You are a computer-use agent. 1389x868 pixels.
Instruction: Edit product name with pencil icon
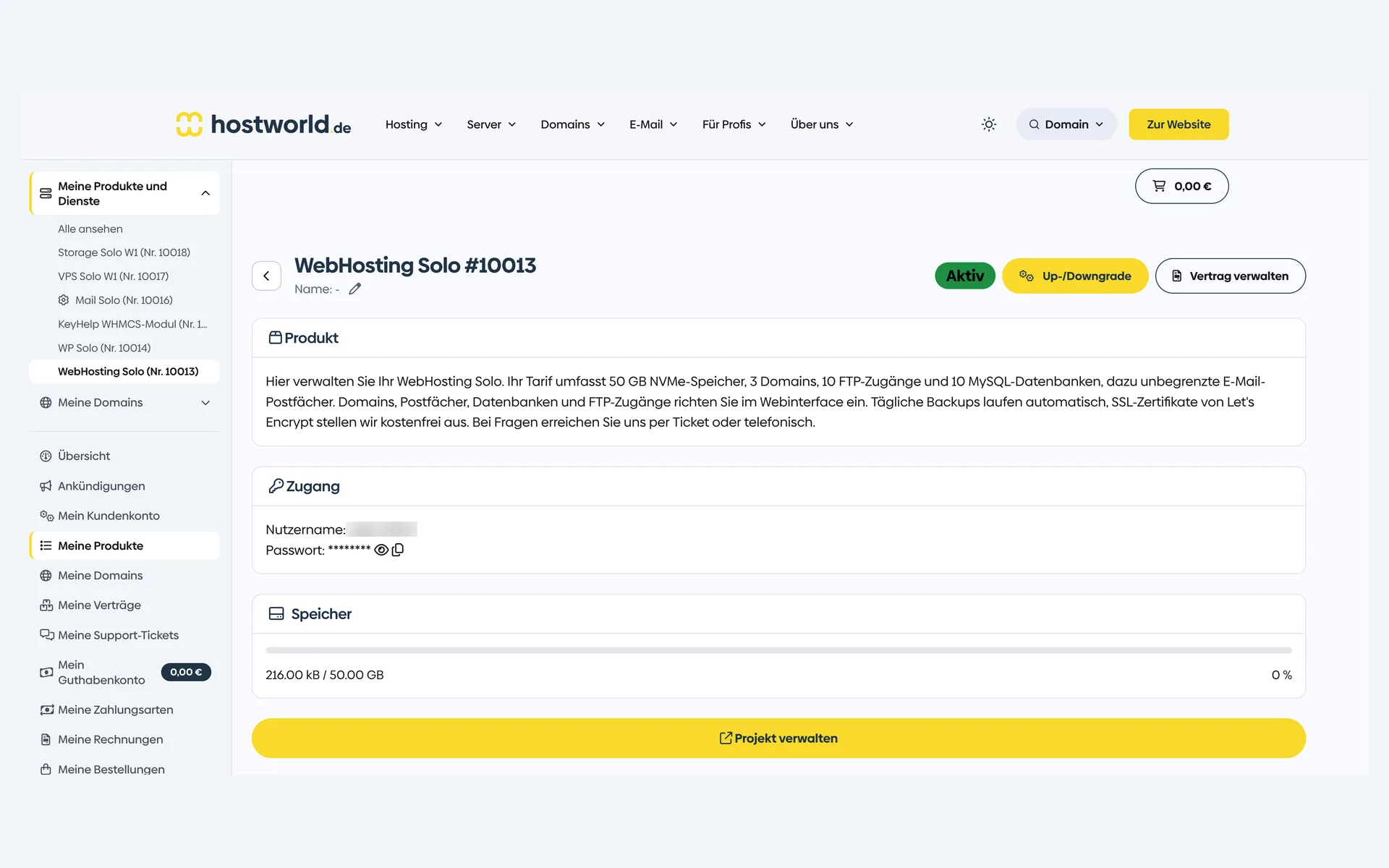coord(354,289)
